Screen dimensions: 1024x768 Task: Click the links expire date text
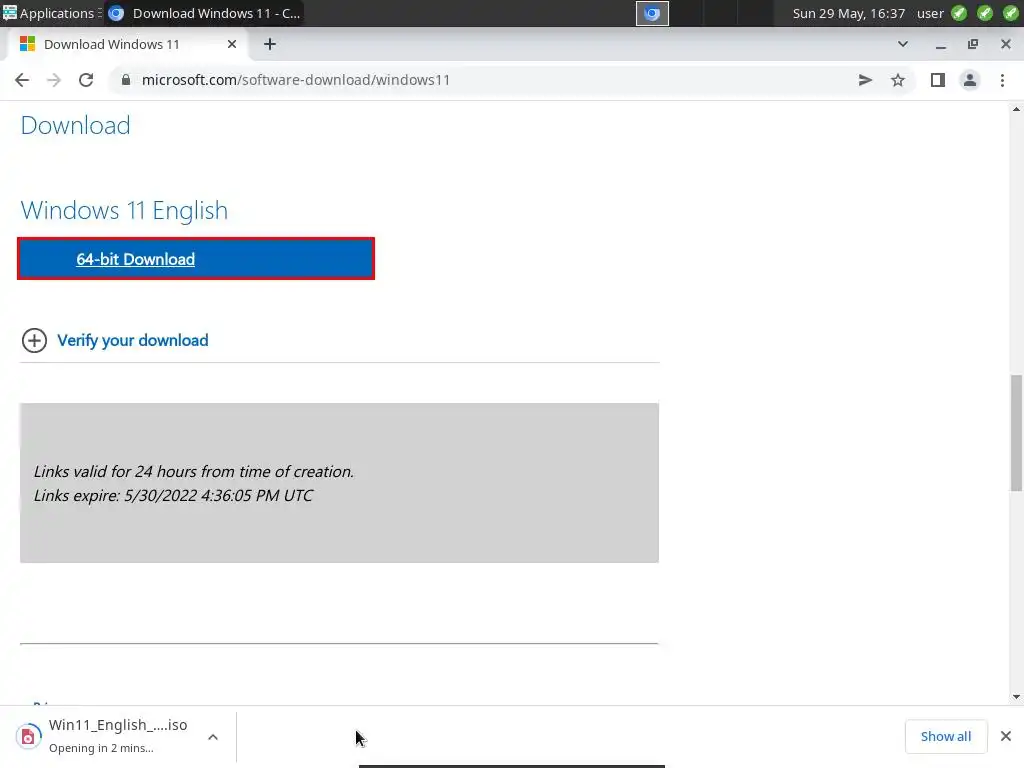(x=173, y=495)
